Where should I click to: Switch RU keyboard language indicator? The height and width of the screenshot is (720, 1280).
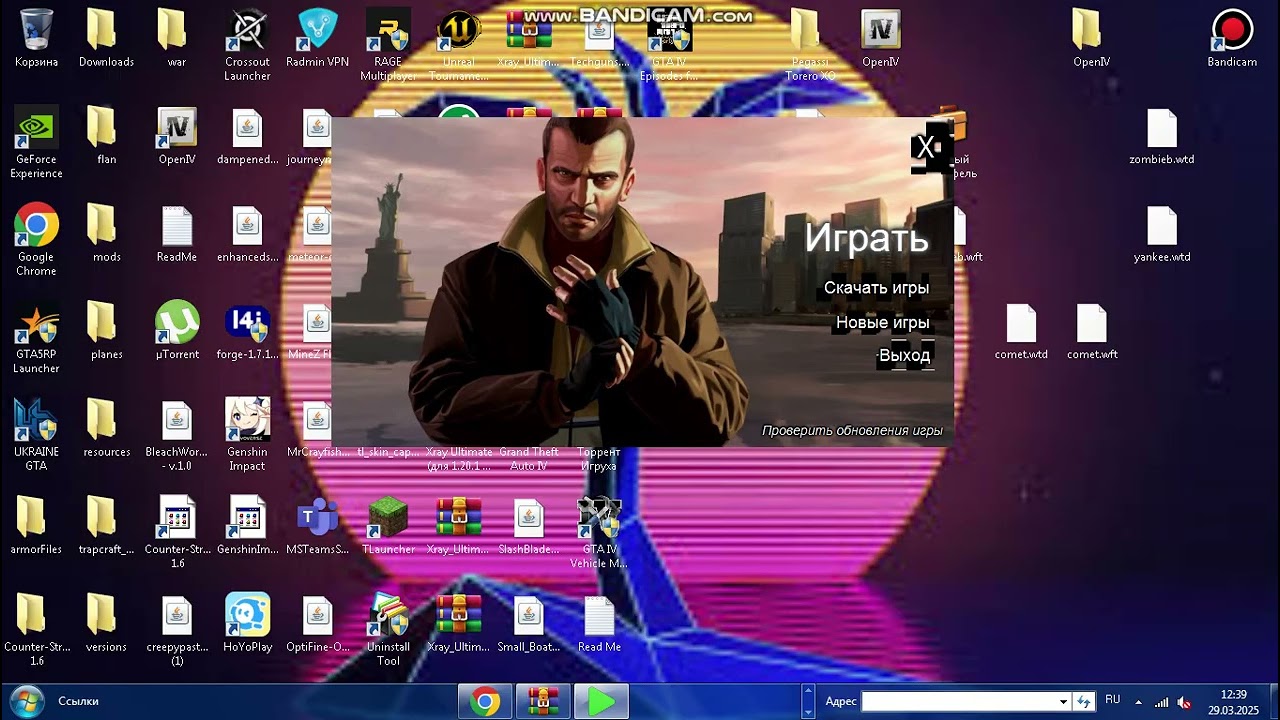(1112, 700)
